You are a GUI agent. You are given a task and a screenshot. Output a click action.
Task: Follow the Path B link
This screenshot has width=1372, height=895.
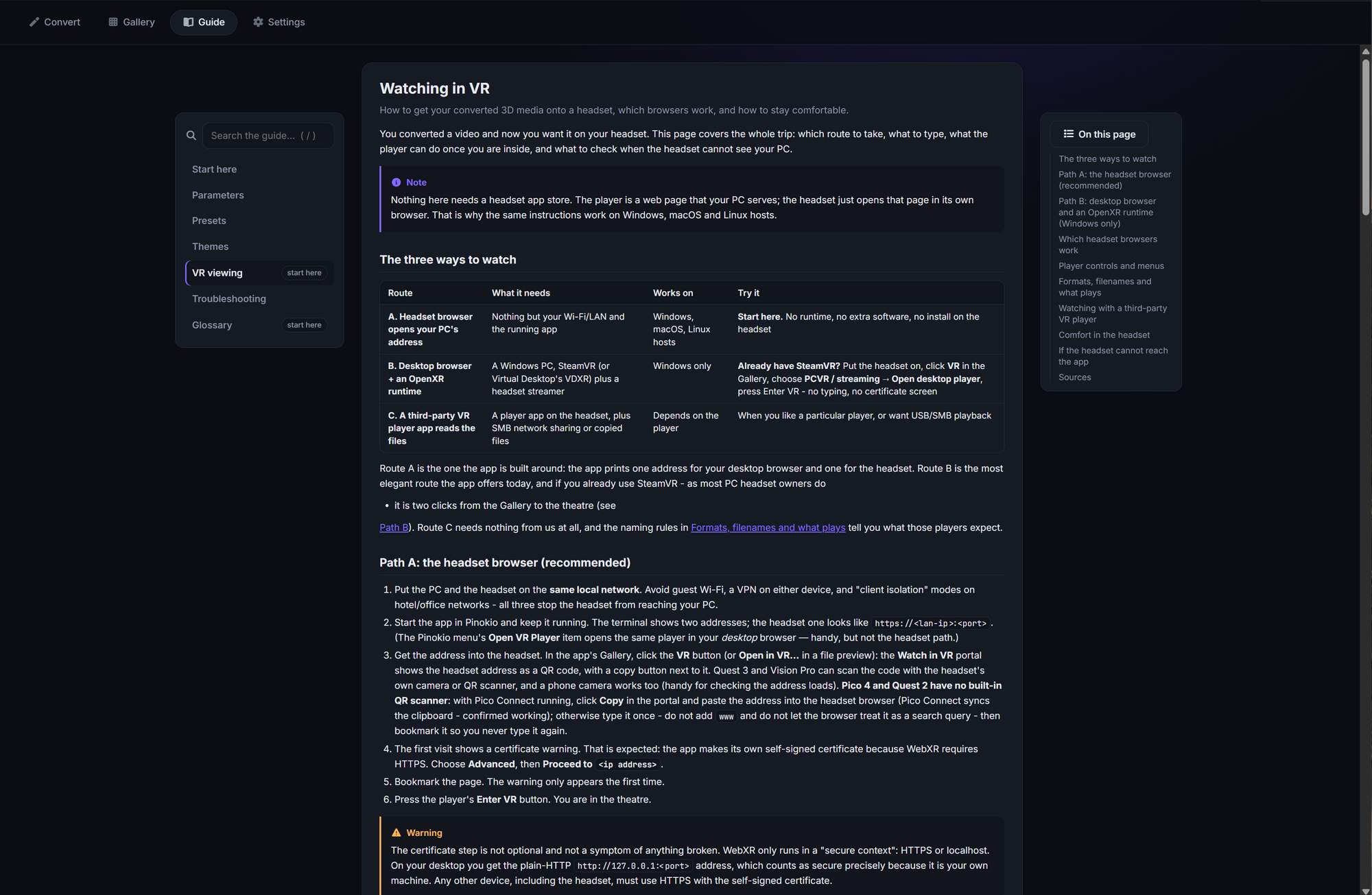(x=394, y=527)
